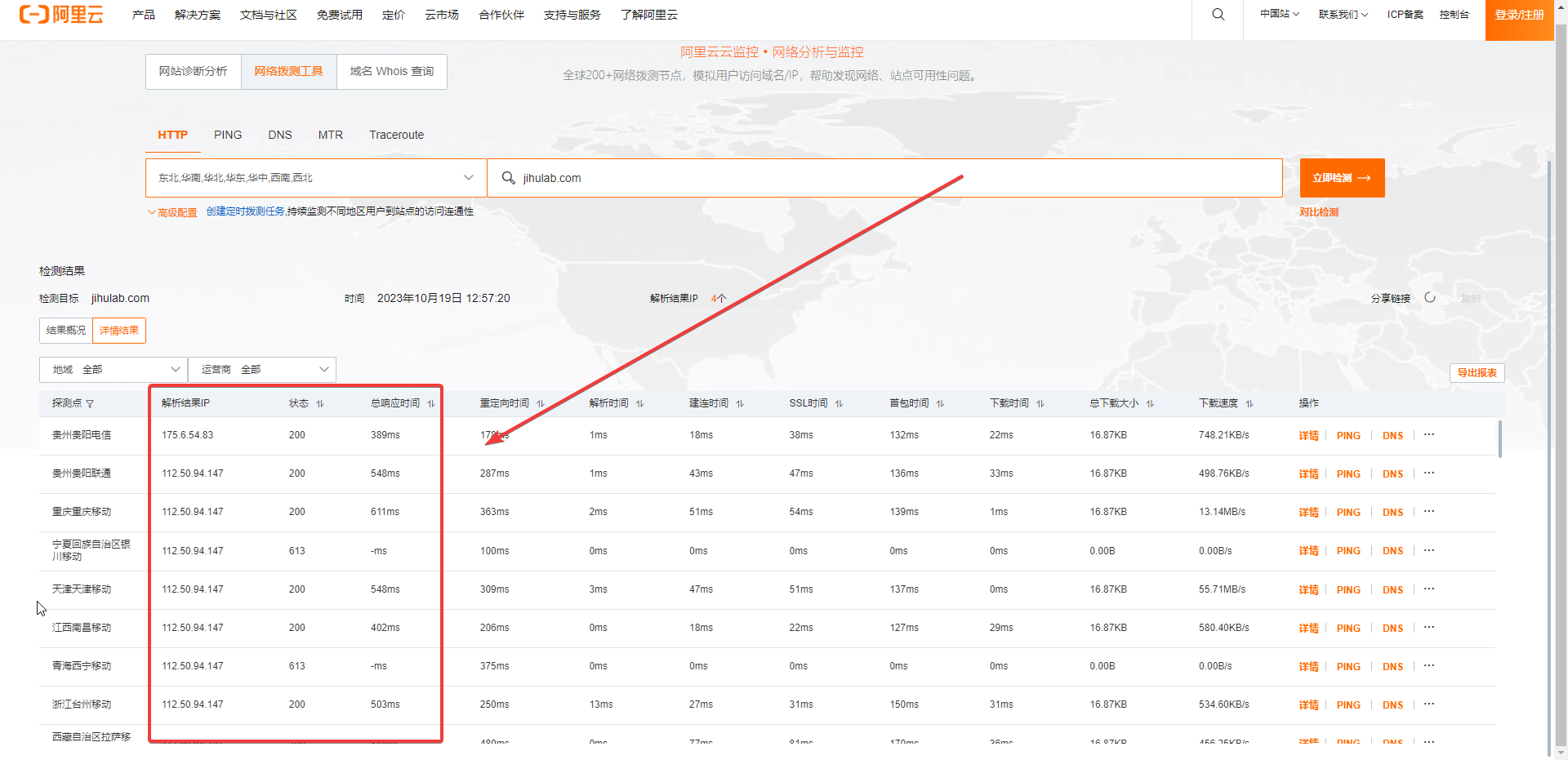Open the 控制台 console link

point(1454,15)
